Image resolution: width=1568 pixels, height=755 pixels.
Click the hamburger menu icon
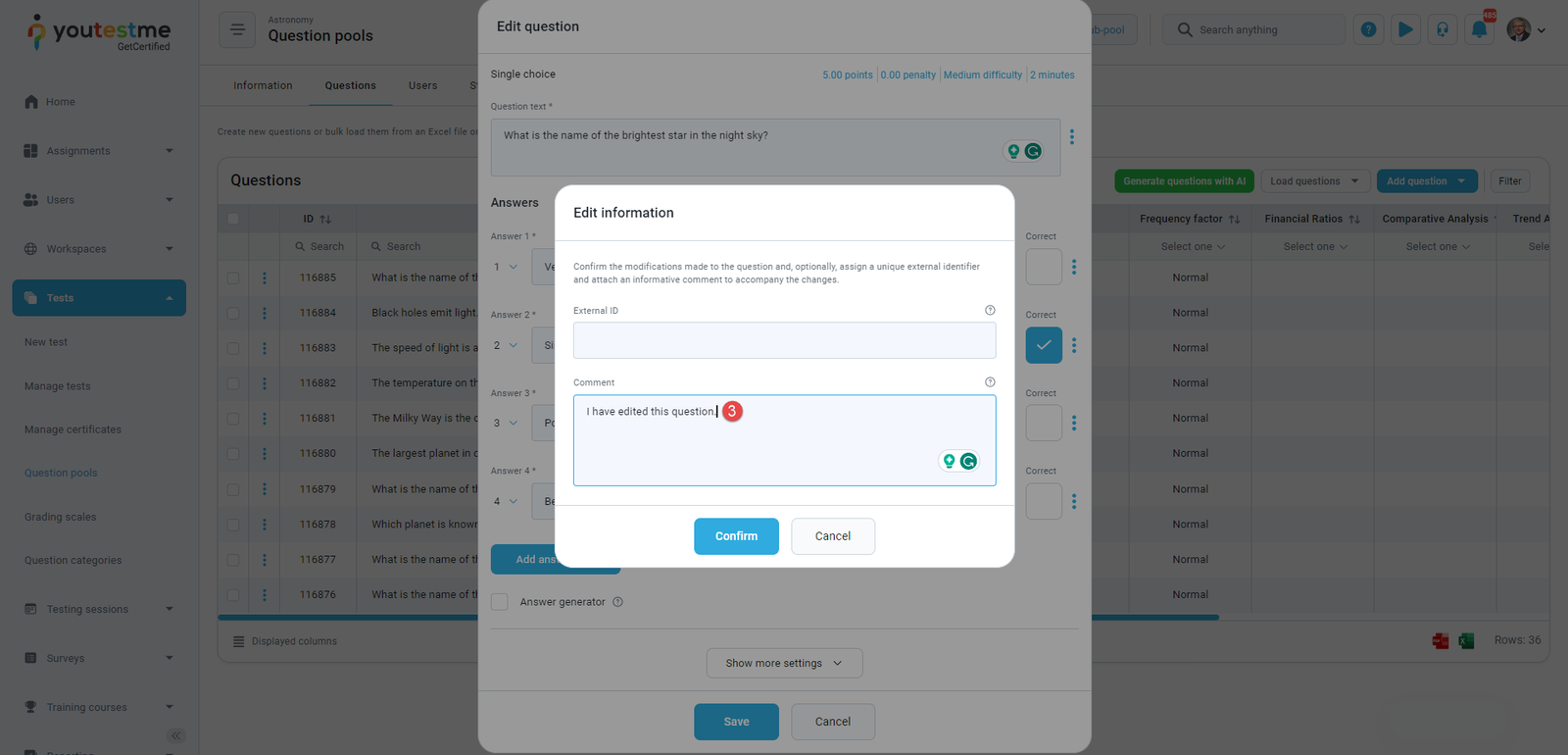237,29
